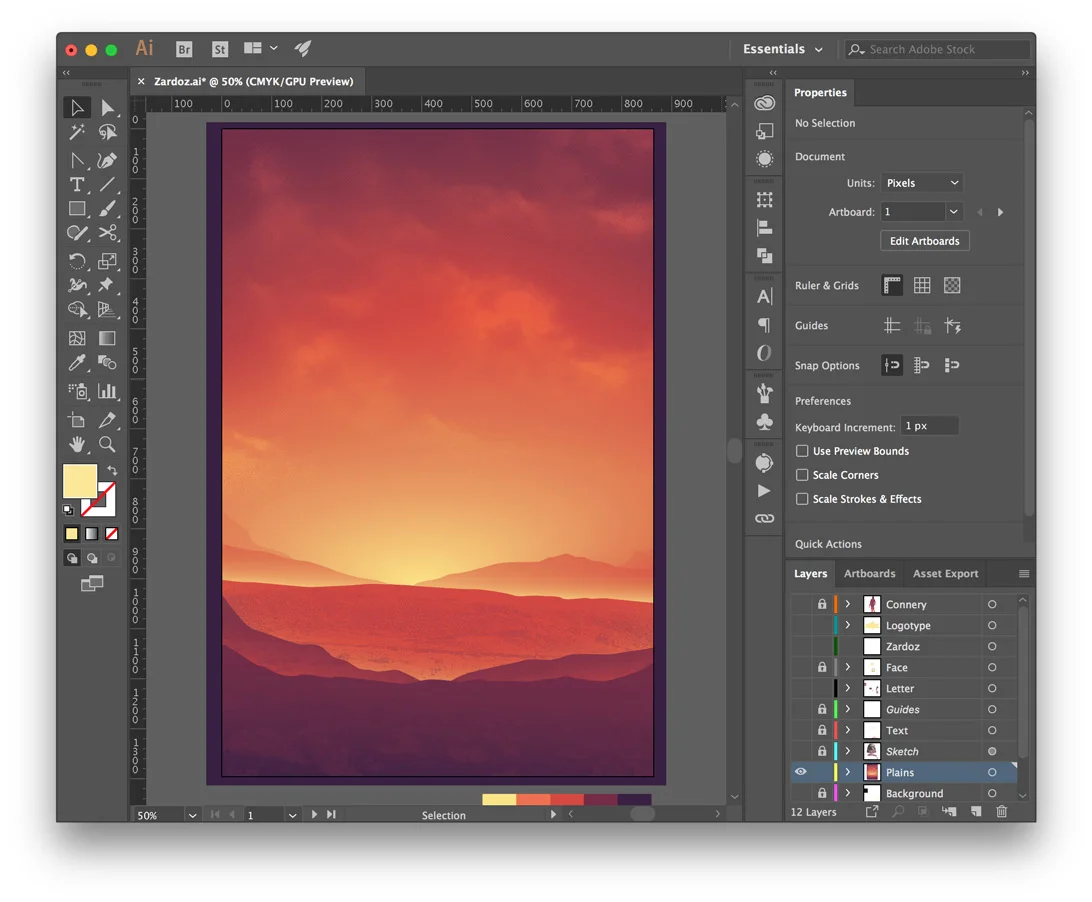Open the Character panel icon
The width and height of the screenshot is (1092, 902).
tap(765, 296)
